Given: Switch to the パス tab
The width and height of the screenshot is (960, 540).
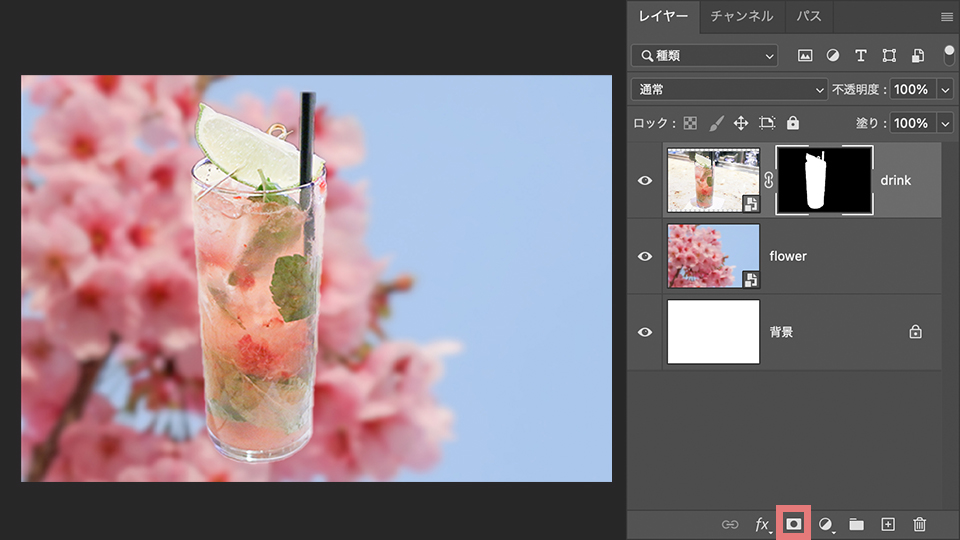Looking at the screenshot, I should 809,17.
